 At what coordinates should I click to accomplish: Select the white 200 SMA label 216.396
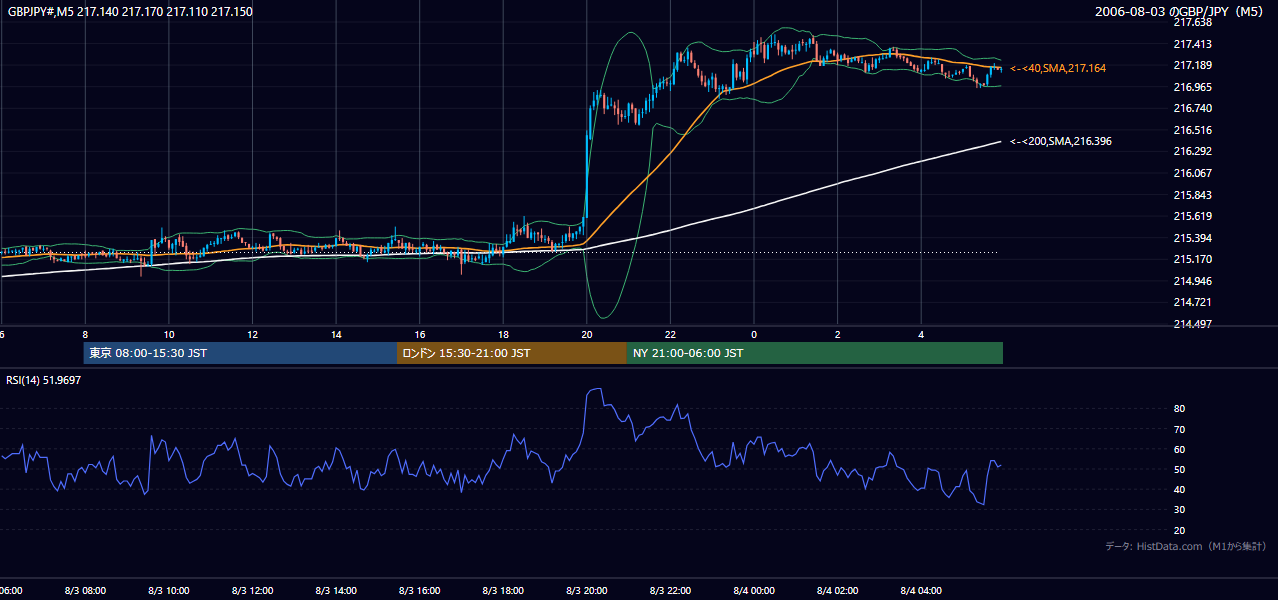coord(1061,142)
